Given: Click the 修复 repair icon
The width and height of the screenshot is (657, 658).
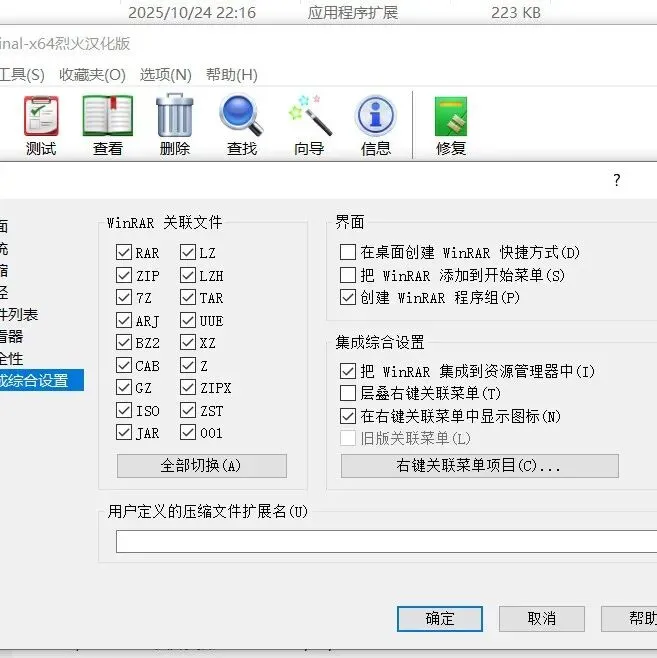Looking at the screenshot, I should click(x=451, y=116).
